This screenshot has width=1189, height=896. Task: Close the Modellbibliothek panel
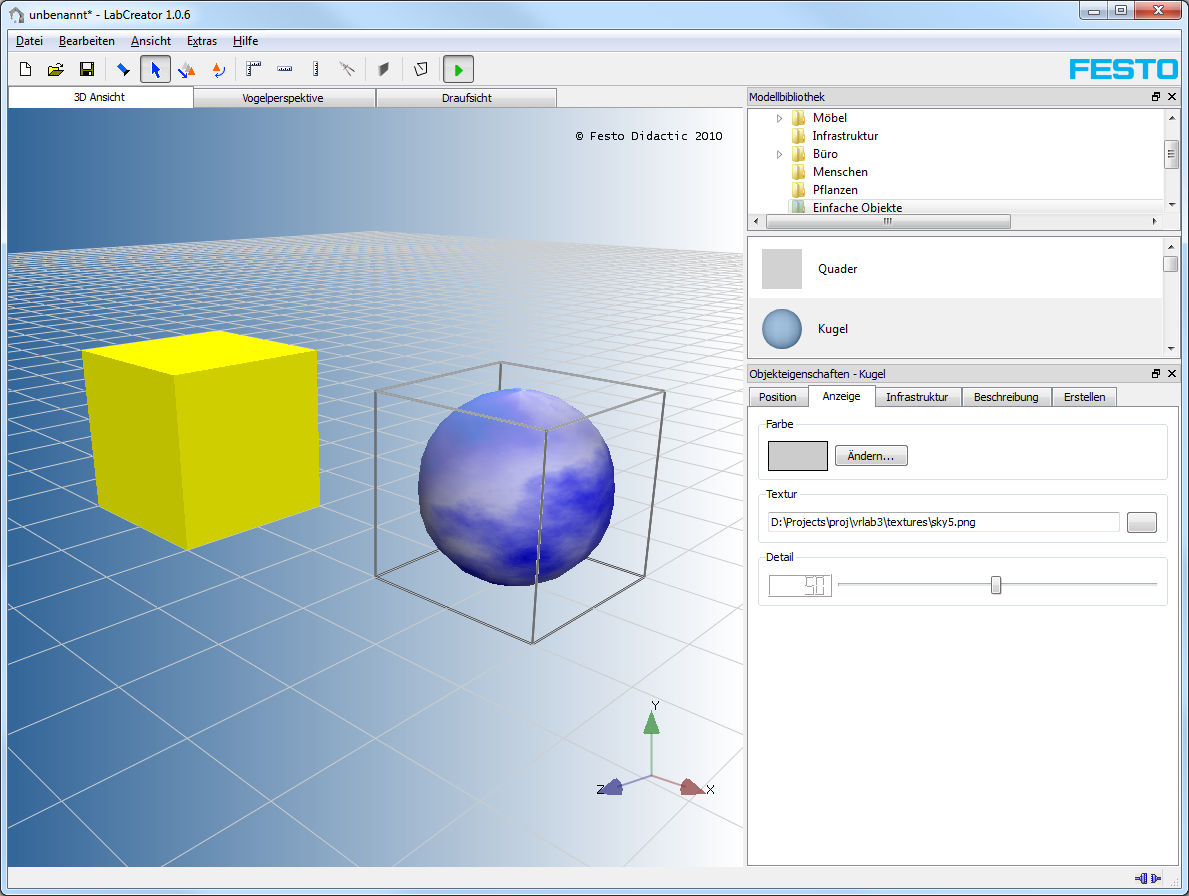[x=1172, y=96]
